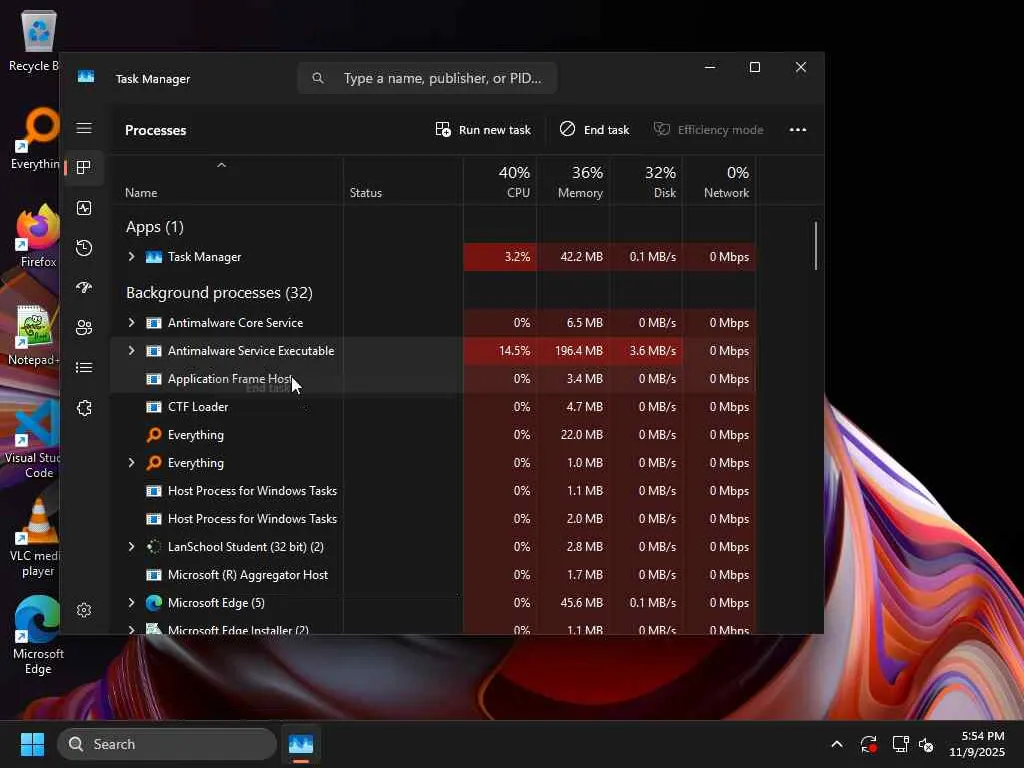Viewport: 1024px width, 768px height.
Task: Open the Firefox desktop shortcut
Action: tap(37, 236)
